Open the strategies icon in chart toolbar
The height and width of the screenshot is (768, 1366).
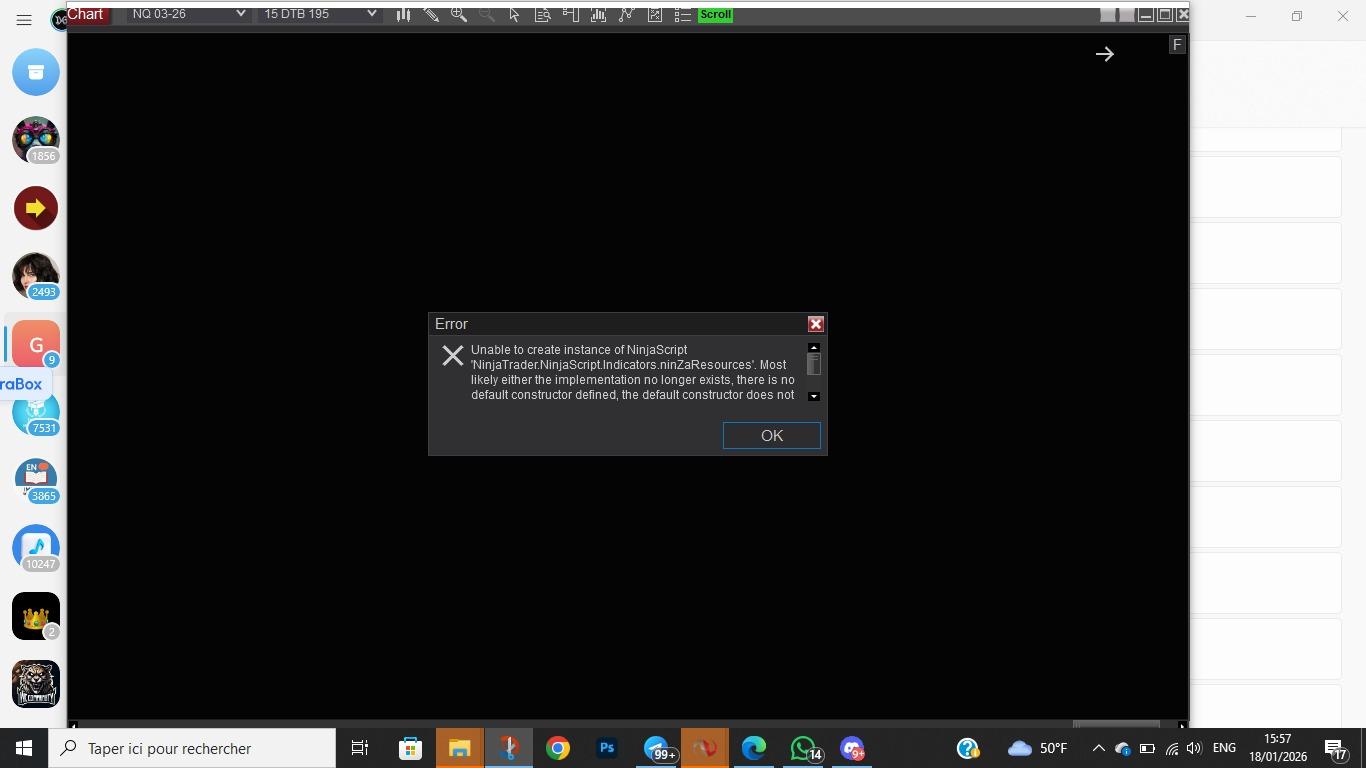(626, 15)
